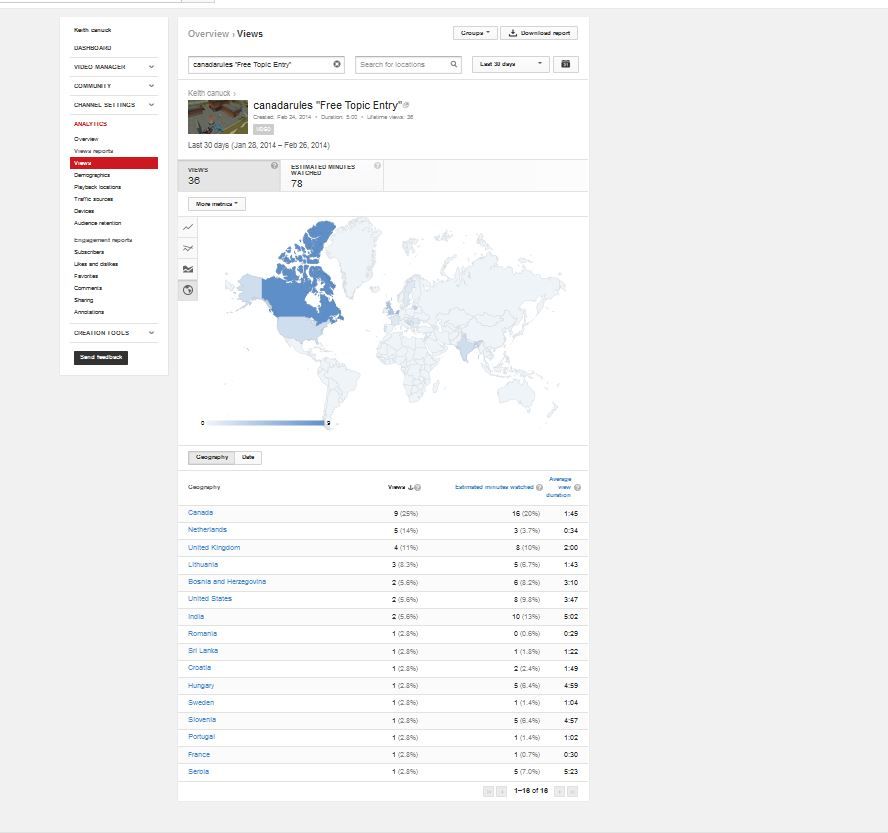This screenshot has width=888, height=833.
Task: Open Traffic sources in sidebar
Action: pyautogui.click(x=93, y=199)
